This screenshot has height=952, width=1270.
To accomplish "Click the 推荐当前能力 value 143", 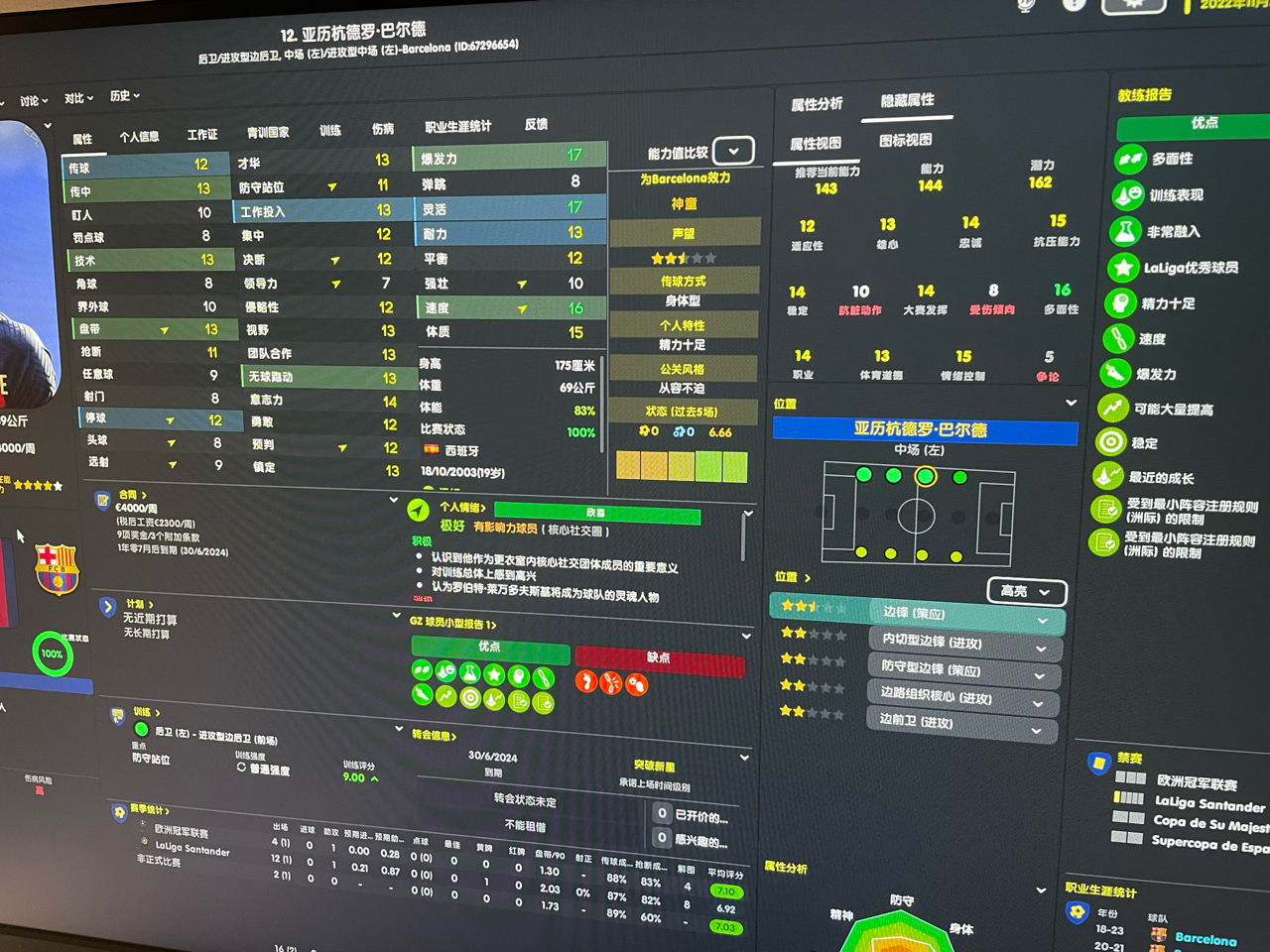I will click(x=825, y=188).
